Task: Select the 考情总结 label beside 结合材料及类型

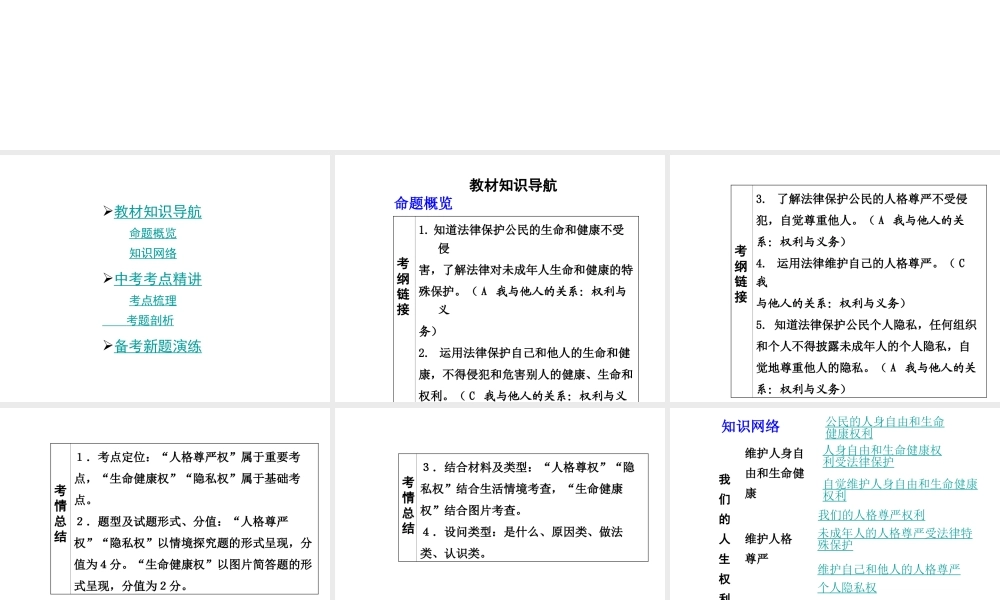Action: coord(408,505)
